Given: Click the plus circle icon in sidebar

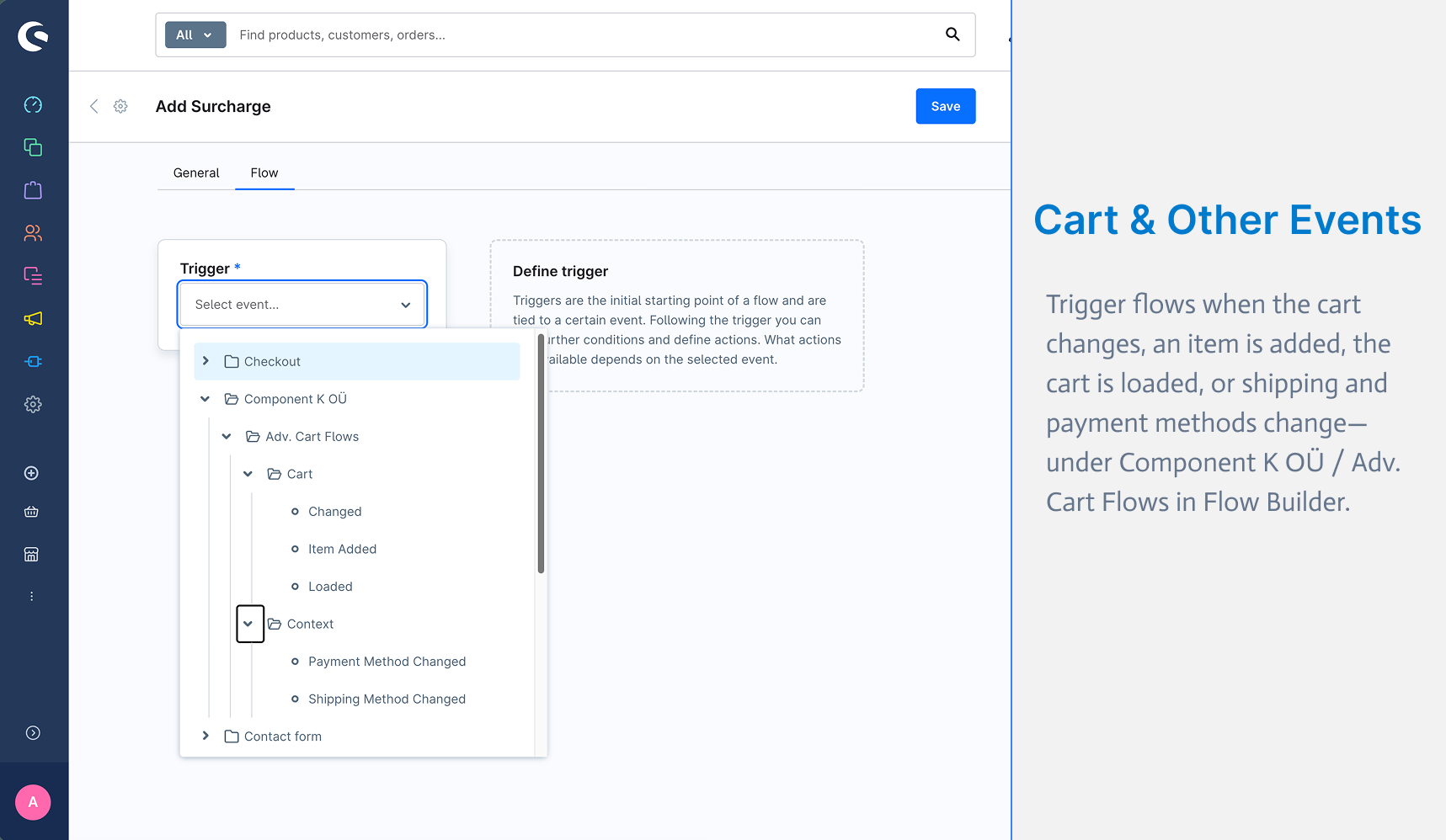Looking at the screenshot, I should tap(31, 473).
